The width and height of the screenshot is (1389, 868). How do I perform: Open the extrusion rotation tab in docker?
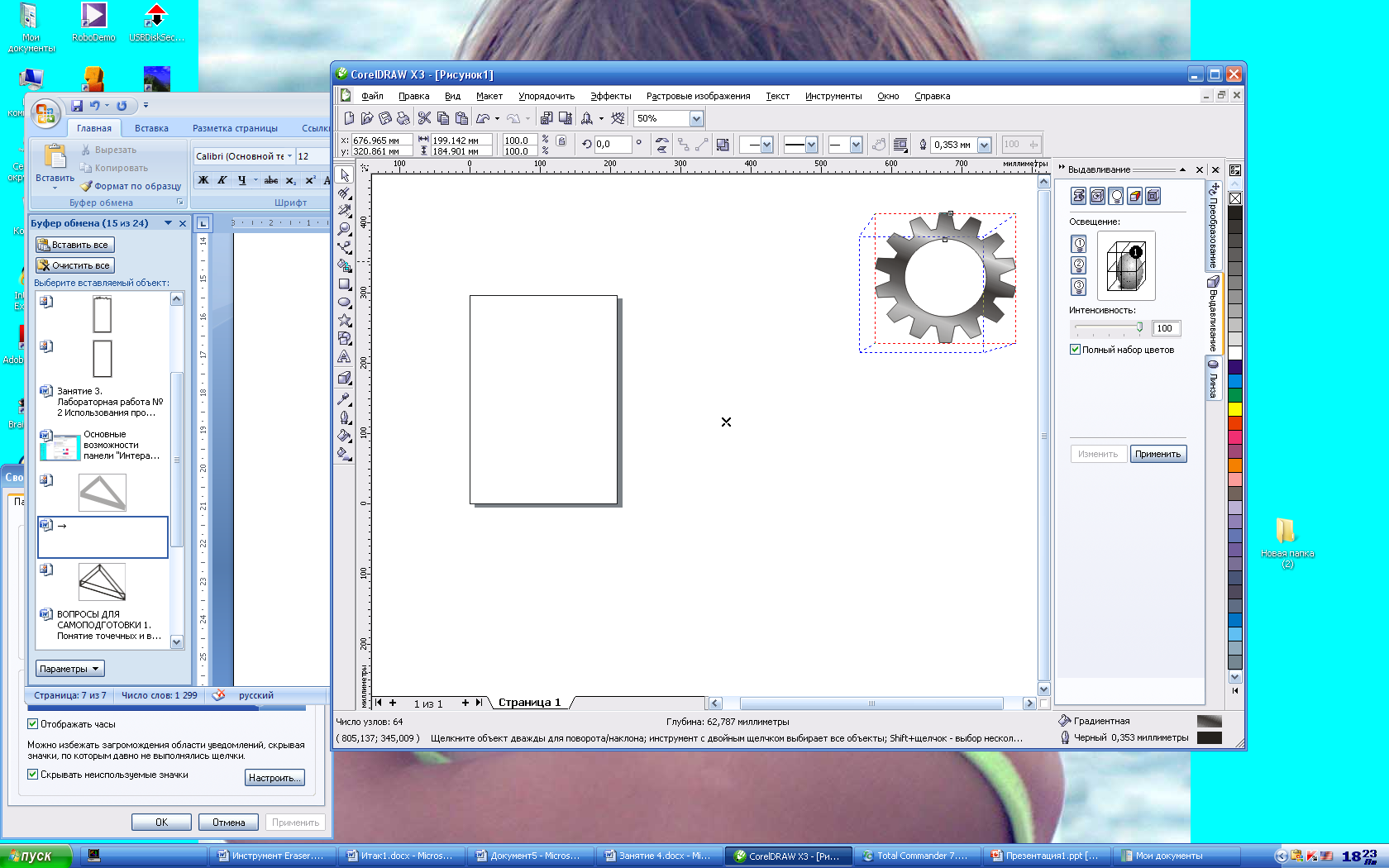[x=1097, y=196]
